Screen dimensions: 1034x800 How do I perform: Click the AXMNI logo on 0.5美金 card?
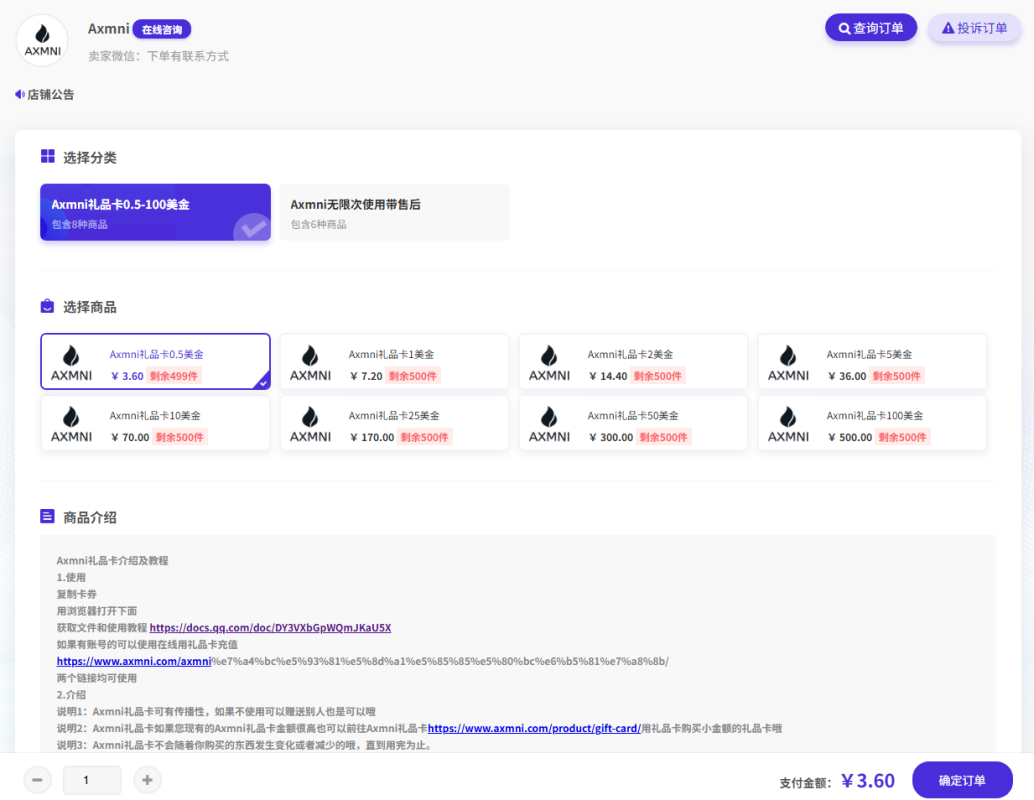(x=71, y=363)
